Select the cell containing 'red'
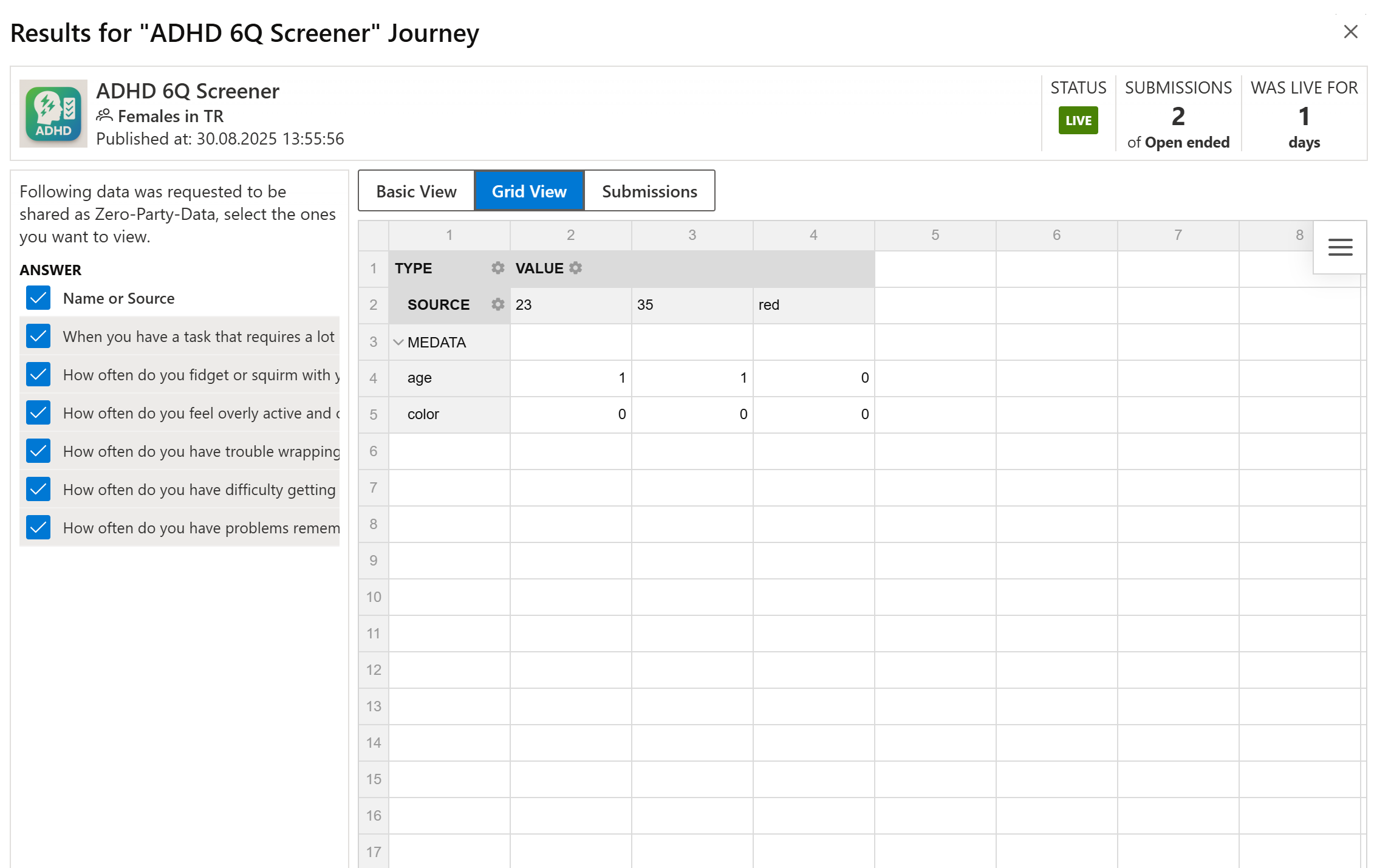The height and width of the screenshot is (868, 1374). [813, 305]
